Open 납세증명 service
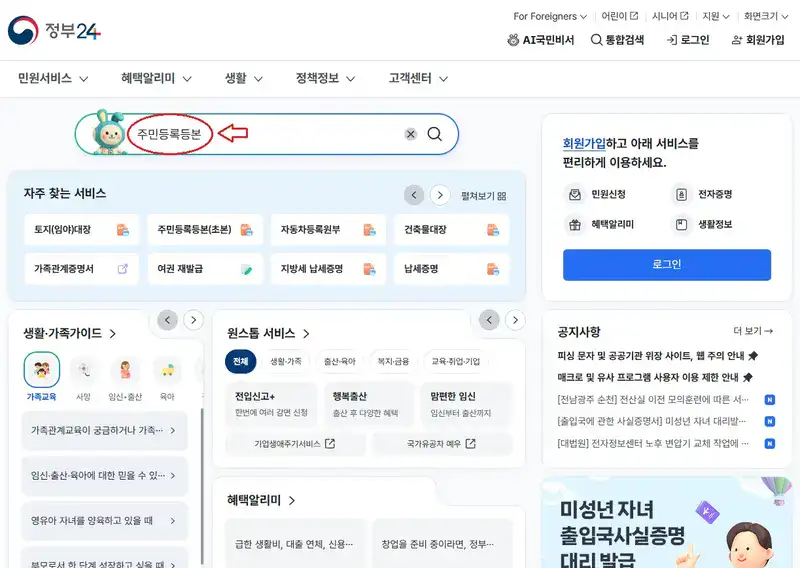 tap(452, 269)
